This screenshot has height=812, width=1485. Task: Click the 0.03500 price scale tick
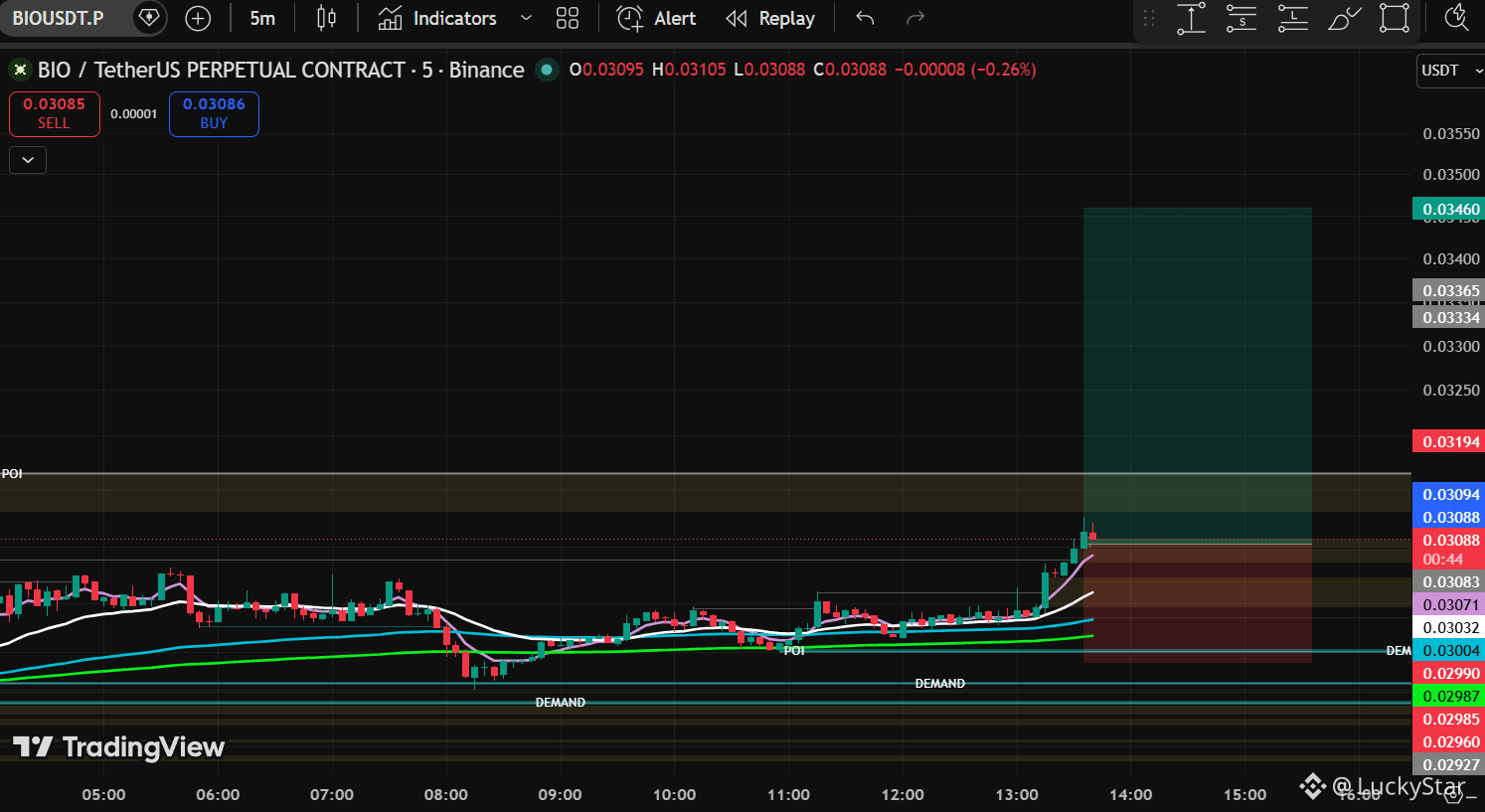tap(1451, 174)
